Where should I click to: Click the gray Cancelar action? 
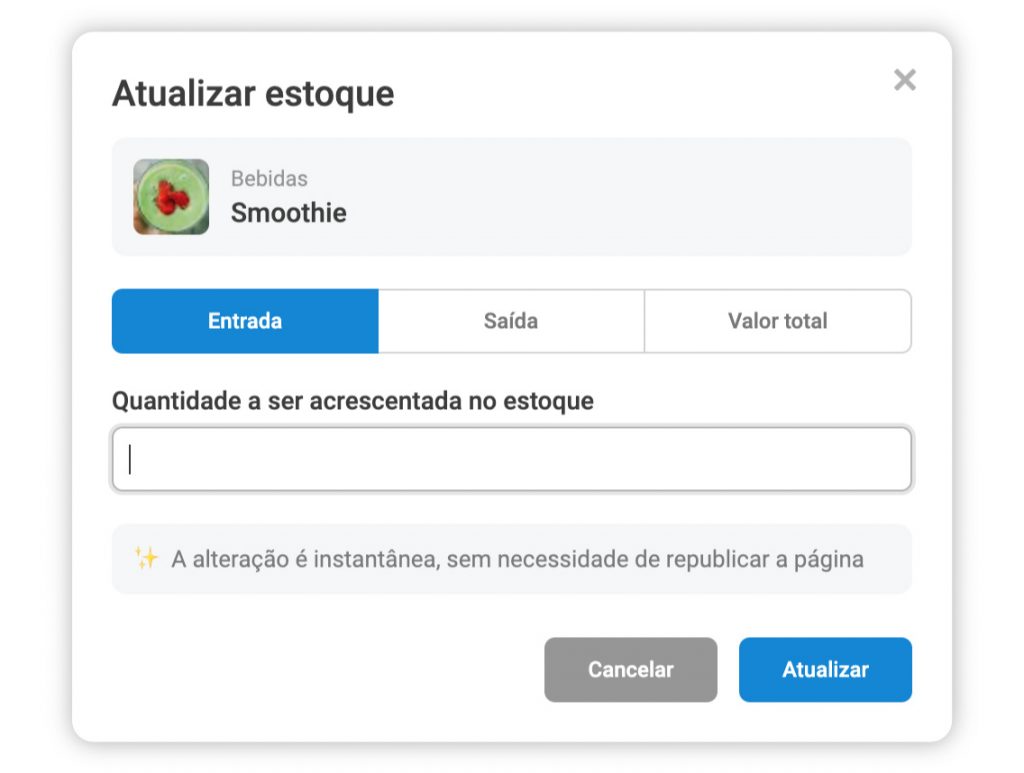630,670
